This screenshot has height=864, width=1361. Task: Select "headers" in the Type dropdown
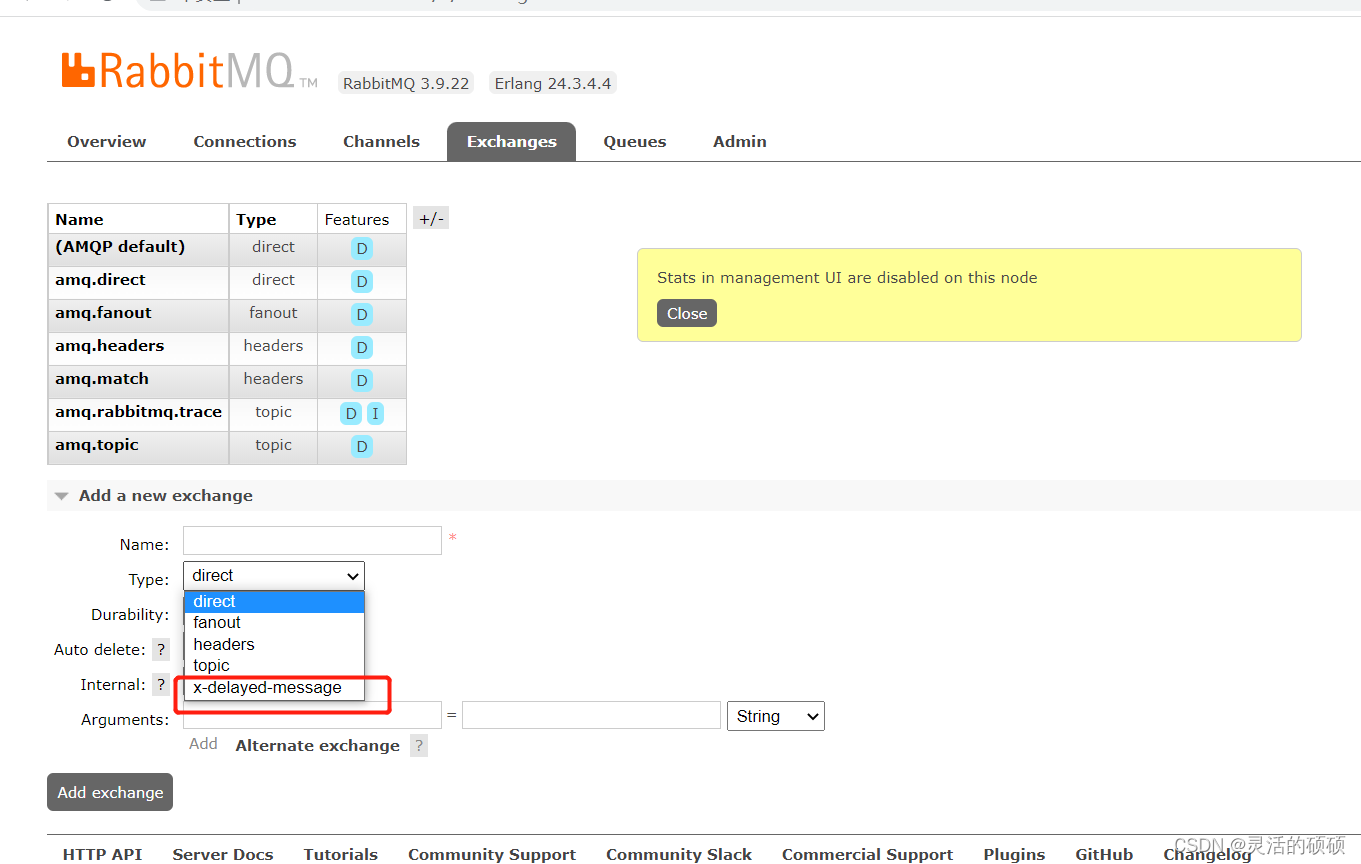(223, 644)
